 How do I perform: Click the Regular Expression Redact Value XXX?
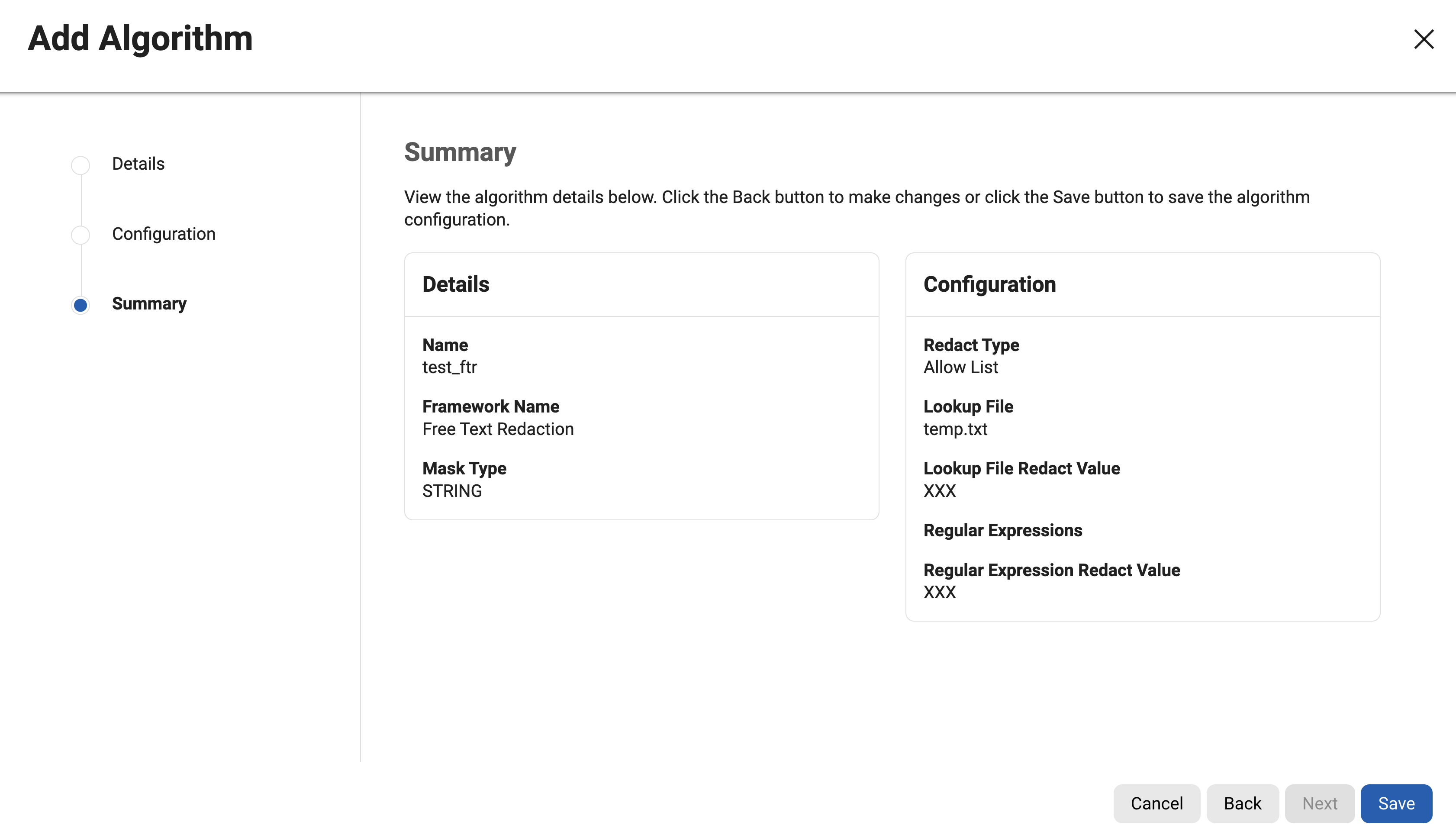939,592
